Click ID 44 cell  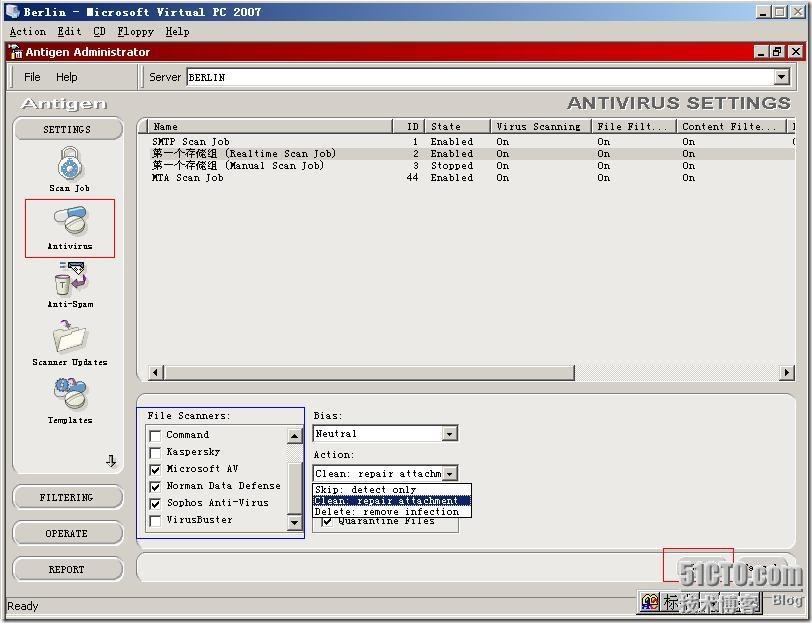[412, 177]
